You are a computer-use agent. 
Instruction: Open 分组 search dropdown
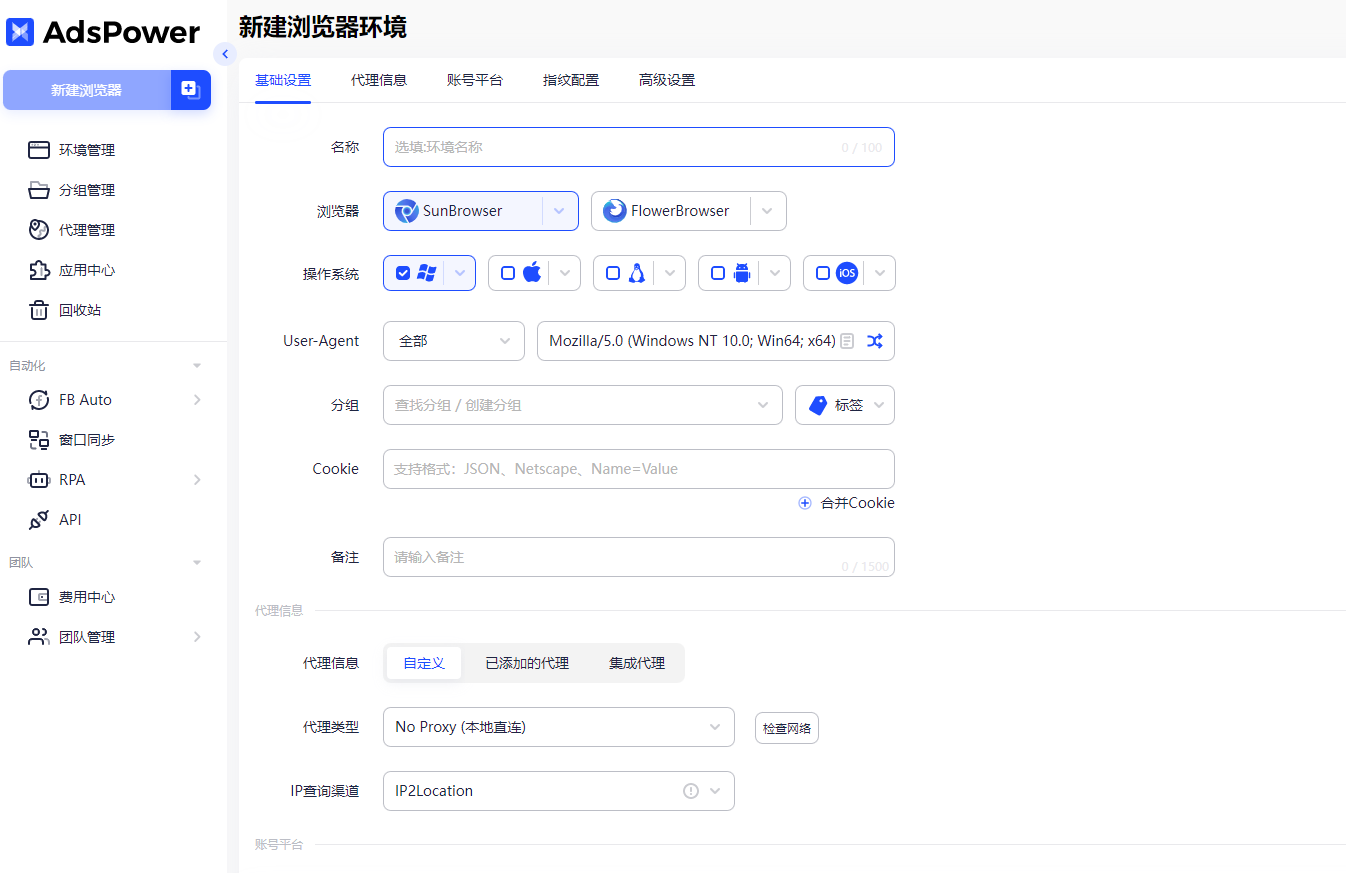(583, 405)
